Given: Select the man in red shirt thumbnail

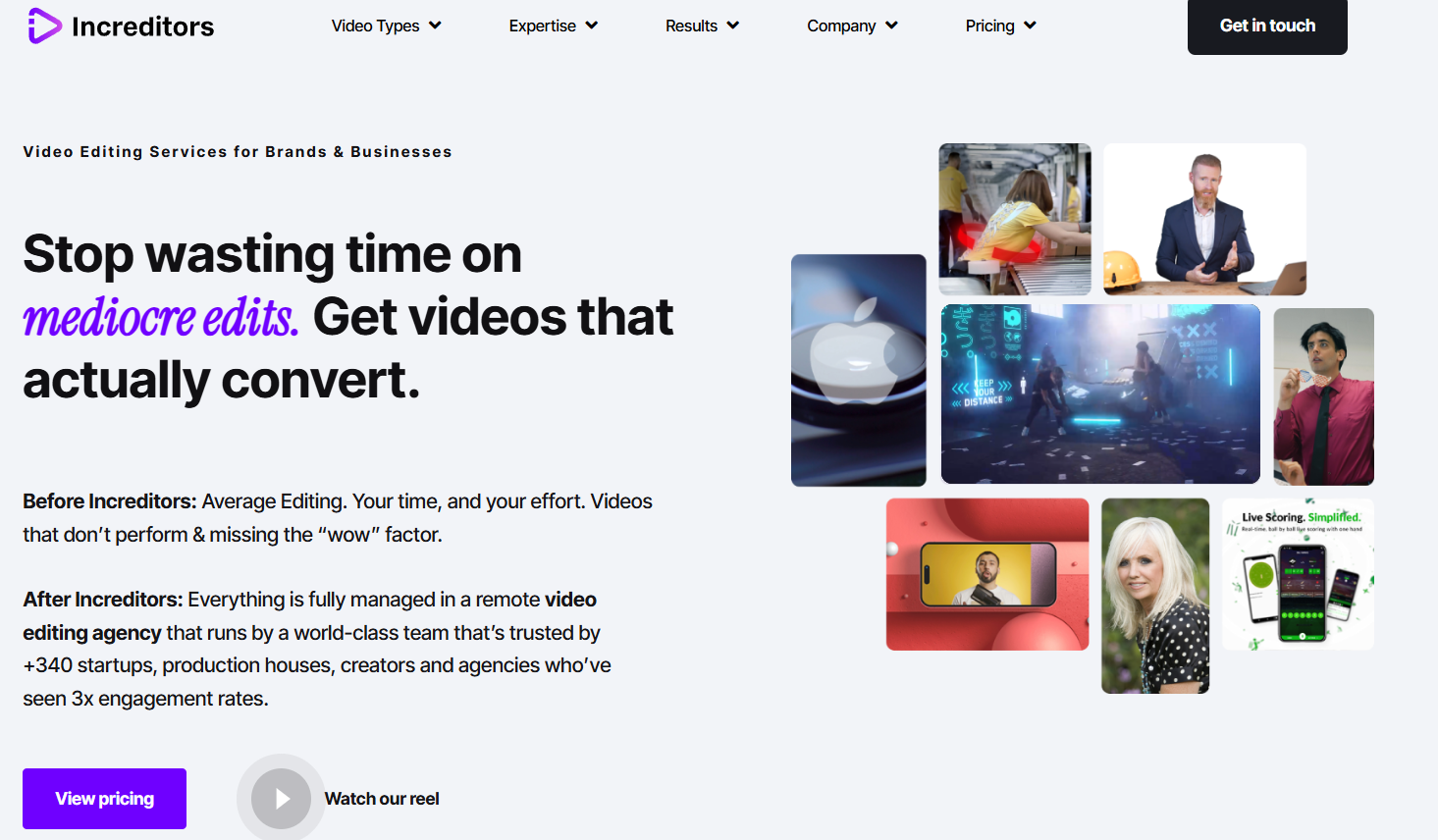Looking at the screenshot, I should (1323, 396).
